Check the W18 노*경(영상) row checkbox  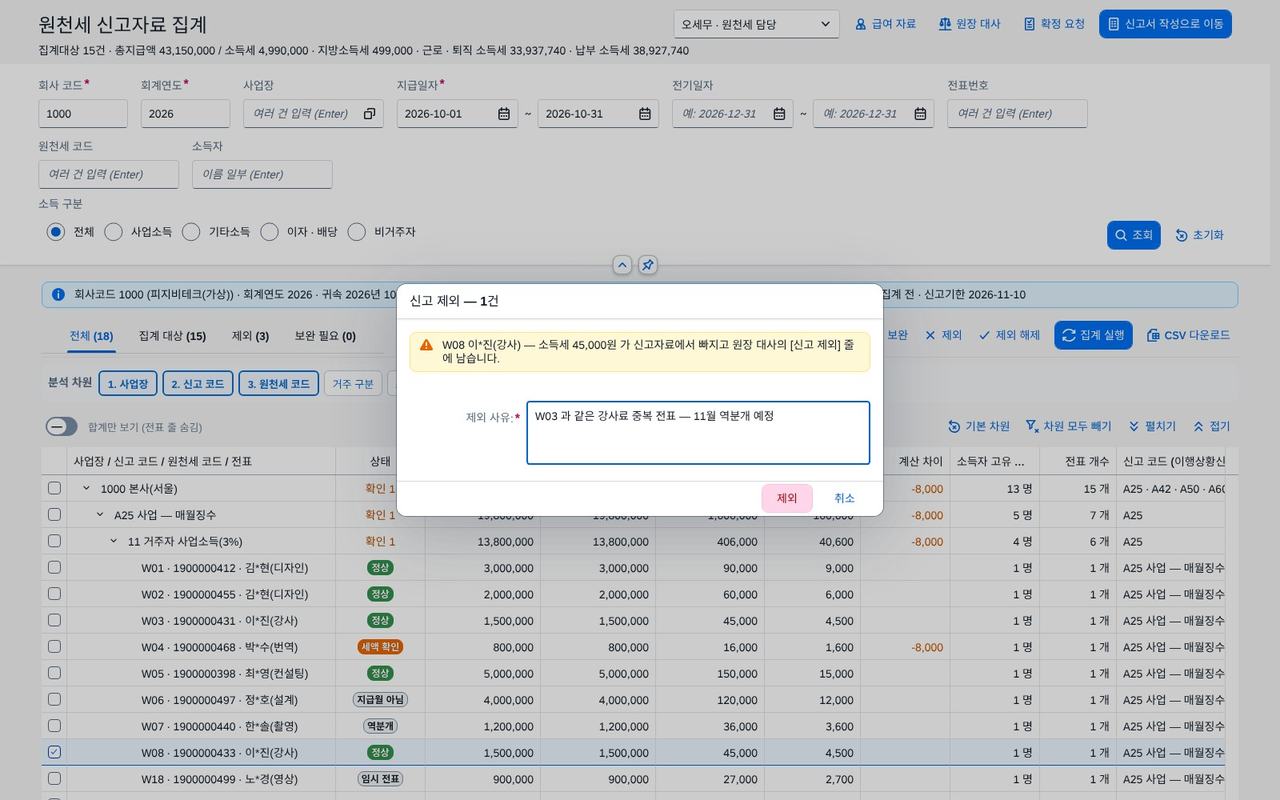coord(55,778)
